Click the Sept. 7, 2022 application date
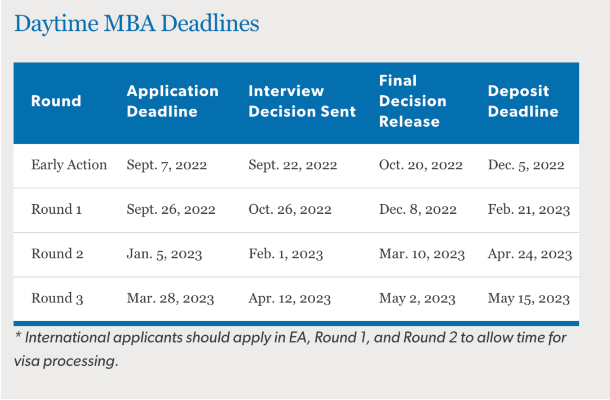This screenshot has height=400, width=610. click(167, 165)
